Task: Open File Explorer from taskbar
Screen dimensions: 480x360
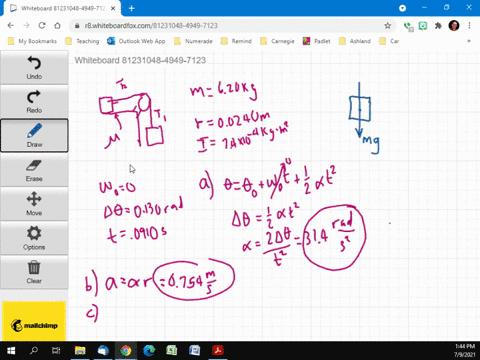Action: pos(80,351)
